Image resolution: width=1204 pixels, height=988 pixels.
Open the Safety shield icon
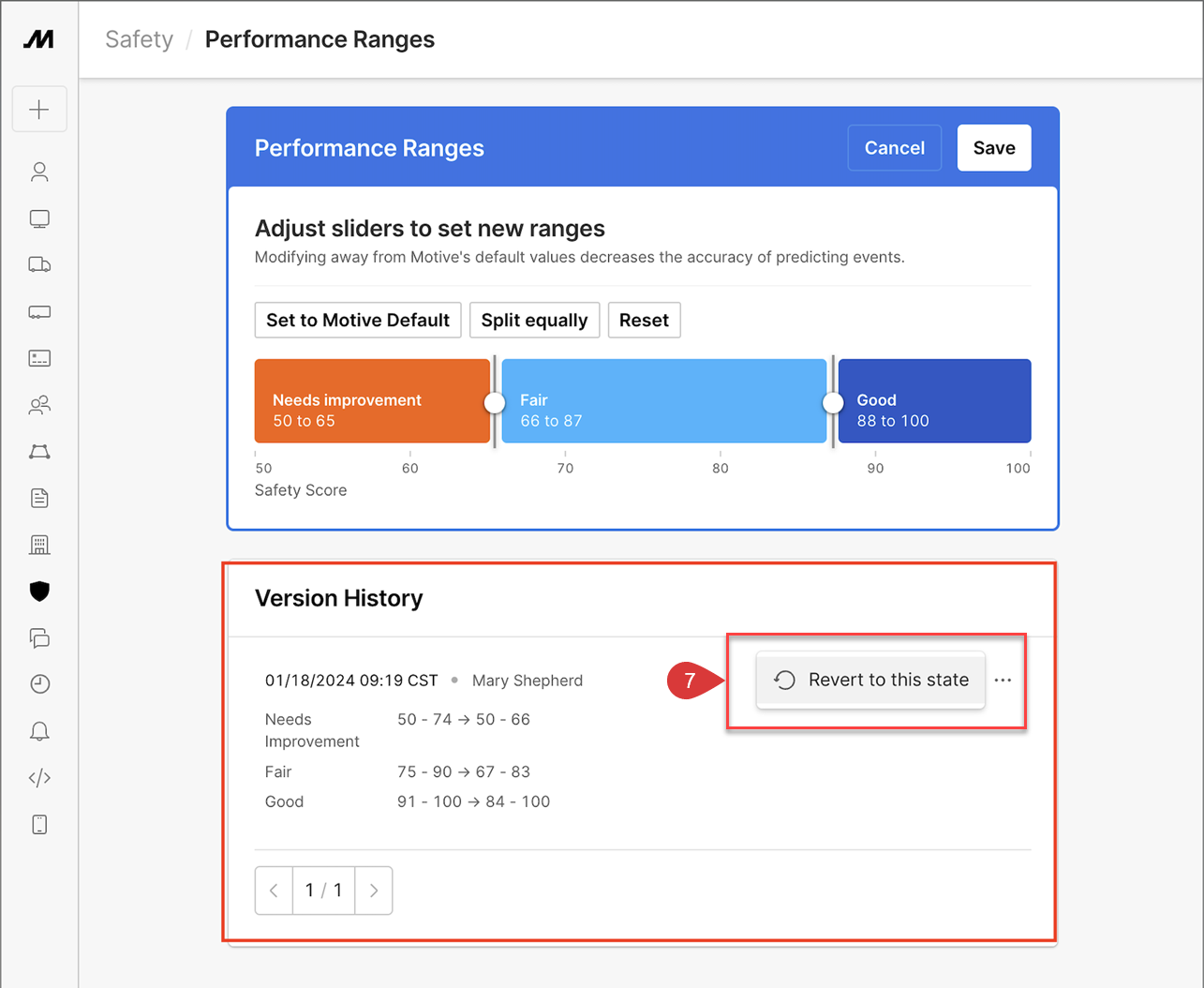[x=39, y=591]
